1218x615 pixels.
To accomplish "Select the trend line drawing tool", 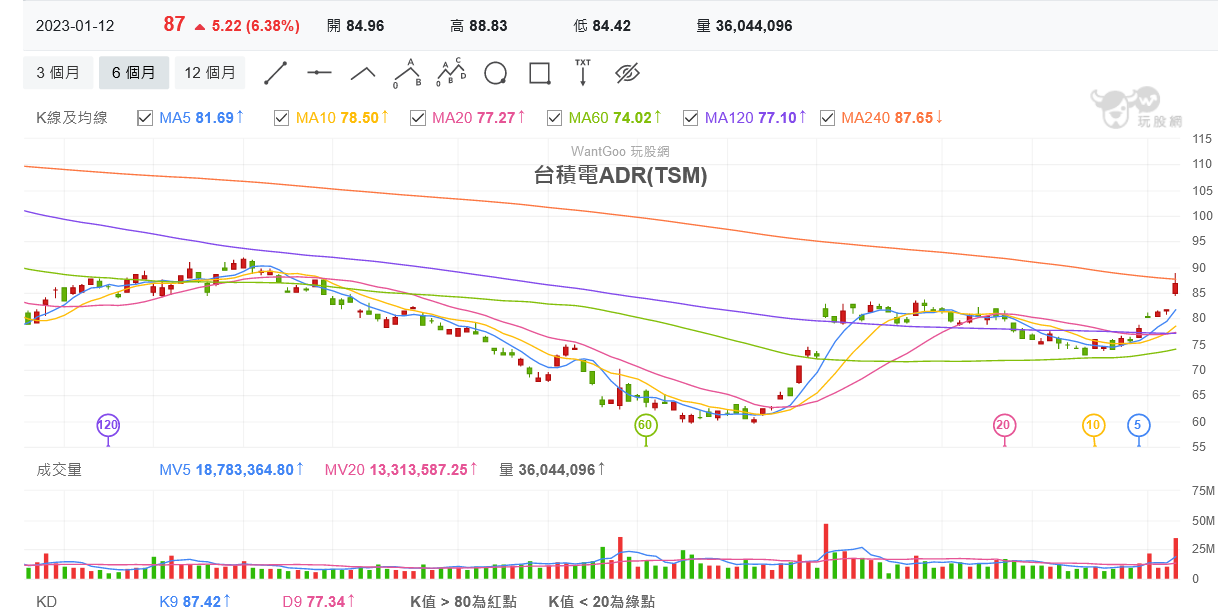I will point(275,73).
